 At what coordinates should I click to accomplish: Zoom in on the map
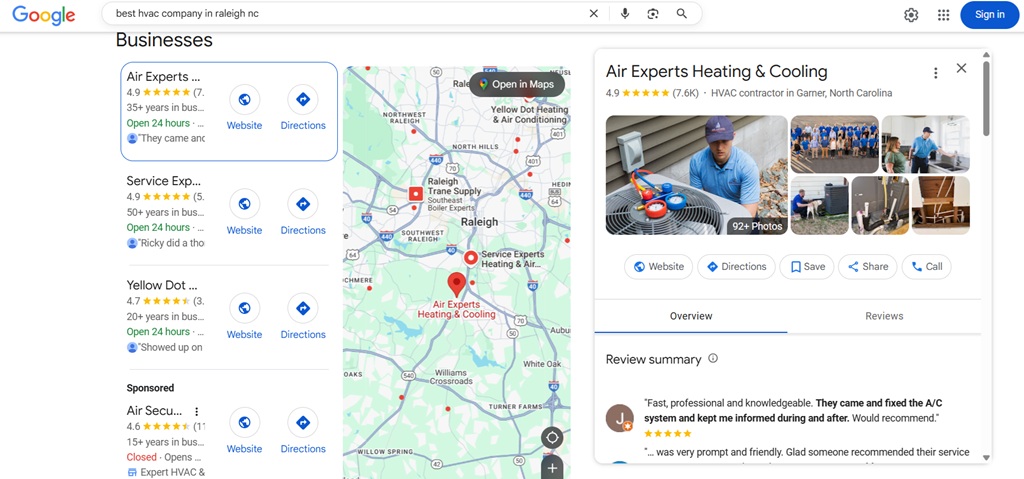tap(552, 468)
